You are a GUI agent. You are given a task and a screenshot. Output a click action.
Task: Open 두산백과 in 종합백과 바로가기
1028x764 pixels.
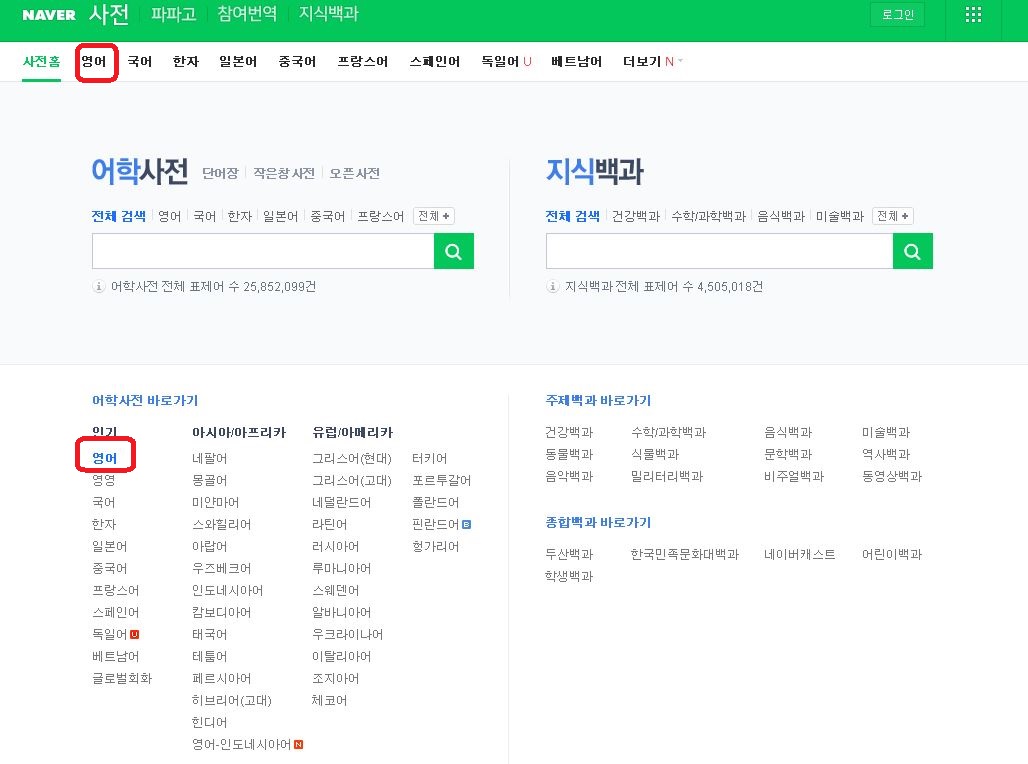point(569,554)
